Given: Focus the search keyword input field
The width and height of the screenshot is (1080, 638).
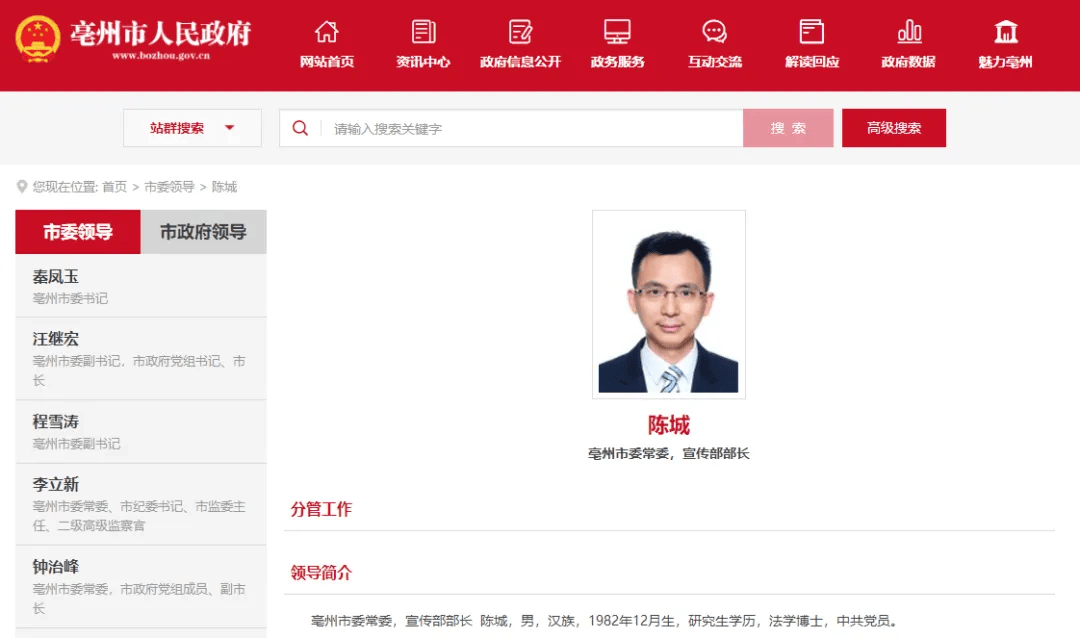Looking at the screenshot, I should point(532,128).
